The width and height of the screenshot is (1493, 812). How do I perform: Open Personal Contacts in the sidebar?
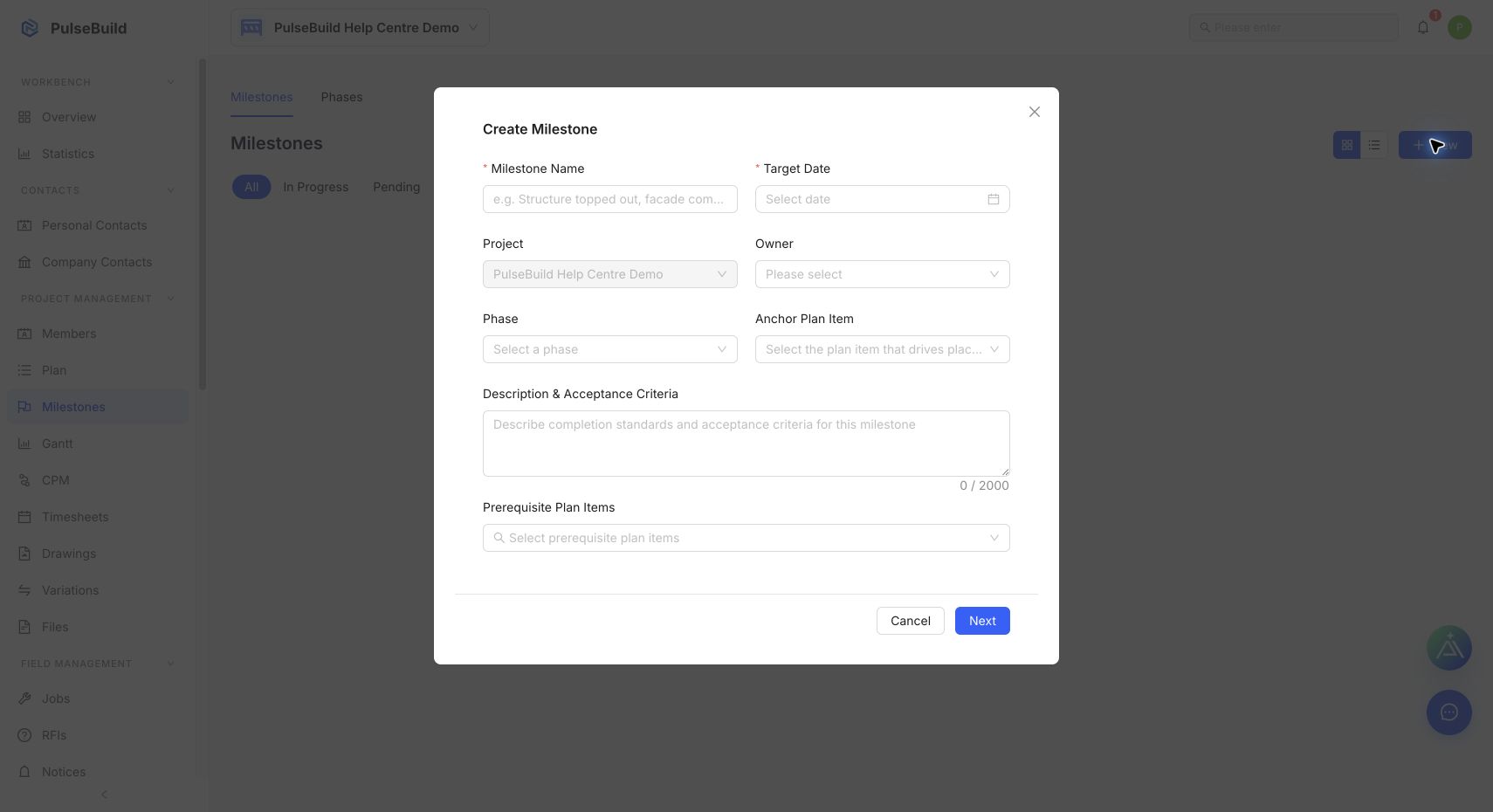98,225
